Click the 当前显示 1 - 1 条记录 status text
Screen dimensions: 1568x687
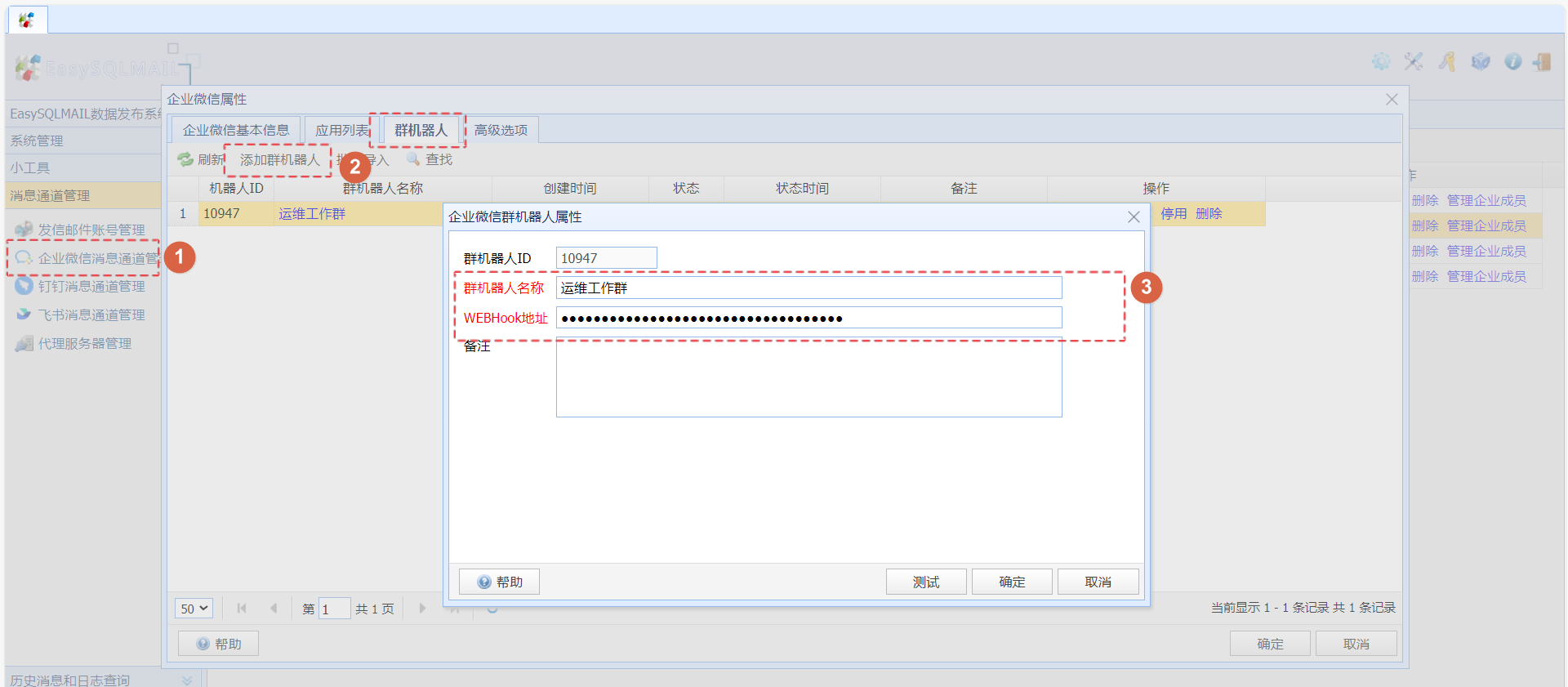tap(1303, 607)
